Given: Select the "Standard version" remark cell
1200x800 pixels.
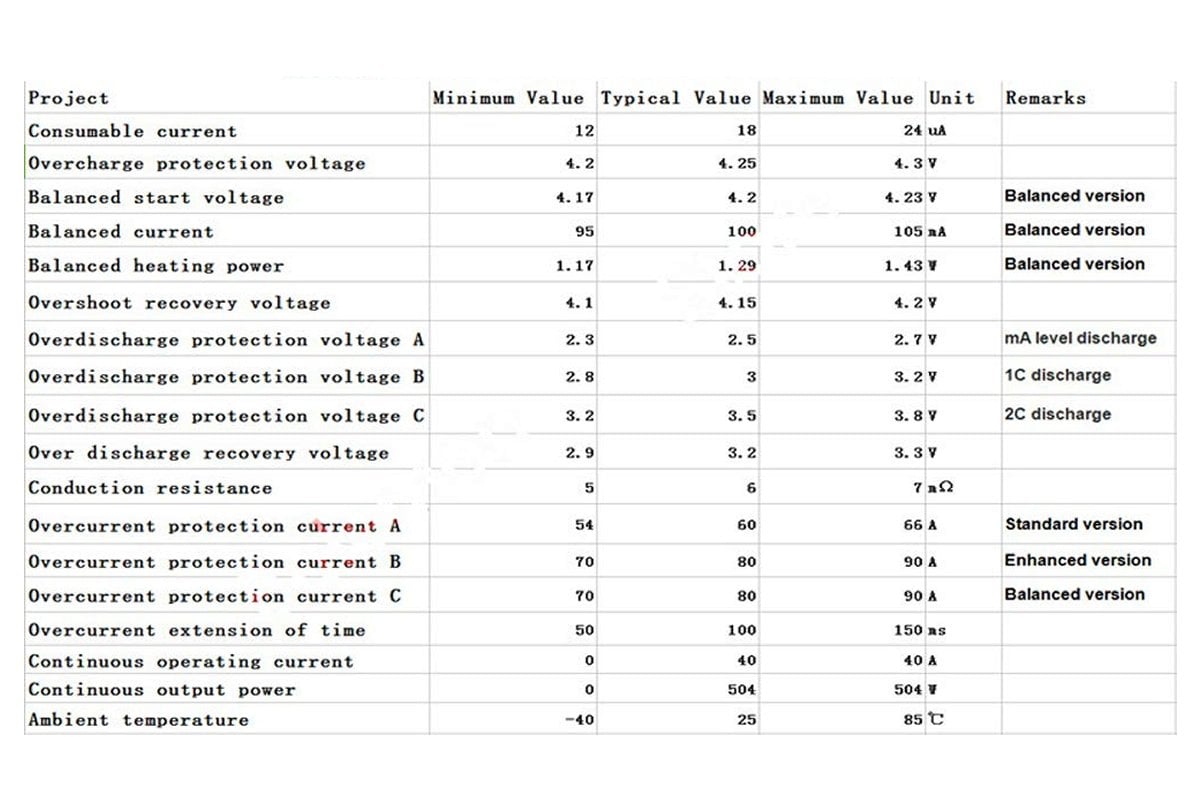Looking at the screenshot, I should [1073, 524].
